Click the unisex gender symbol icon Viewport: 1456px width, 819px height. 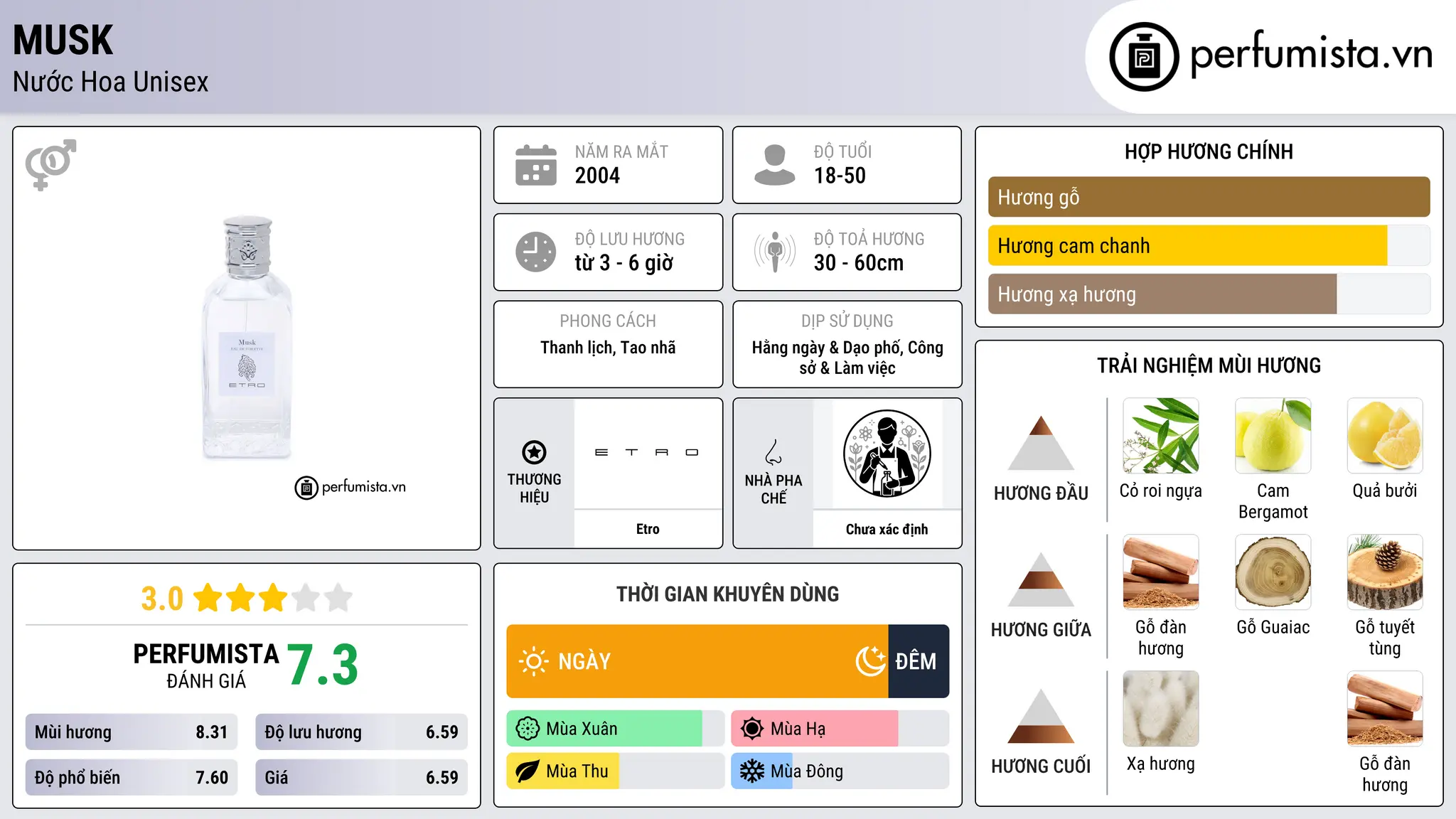(50, 164)
